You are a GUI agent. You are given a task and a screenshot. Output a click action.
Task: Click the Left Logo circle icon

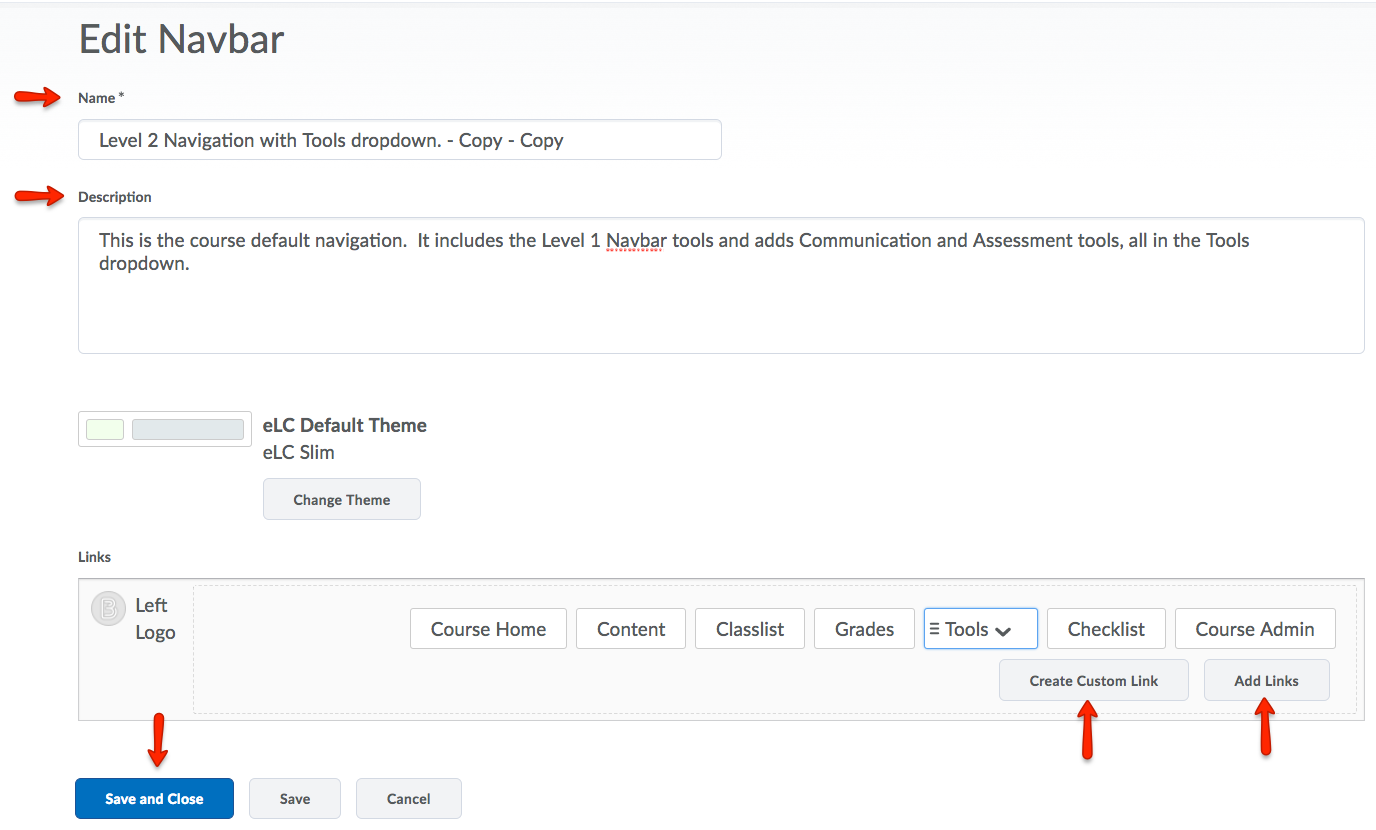pos(108,609)
